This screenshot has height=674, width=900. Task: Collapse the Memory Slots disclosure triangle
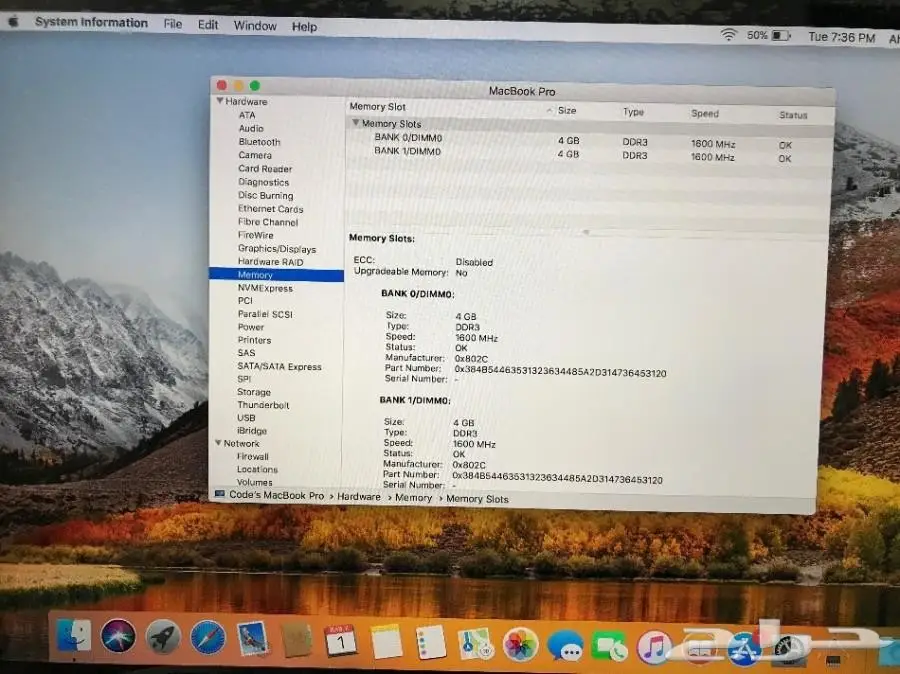(x=356, y=122)
